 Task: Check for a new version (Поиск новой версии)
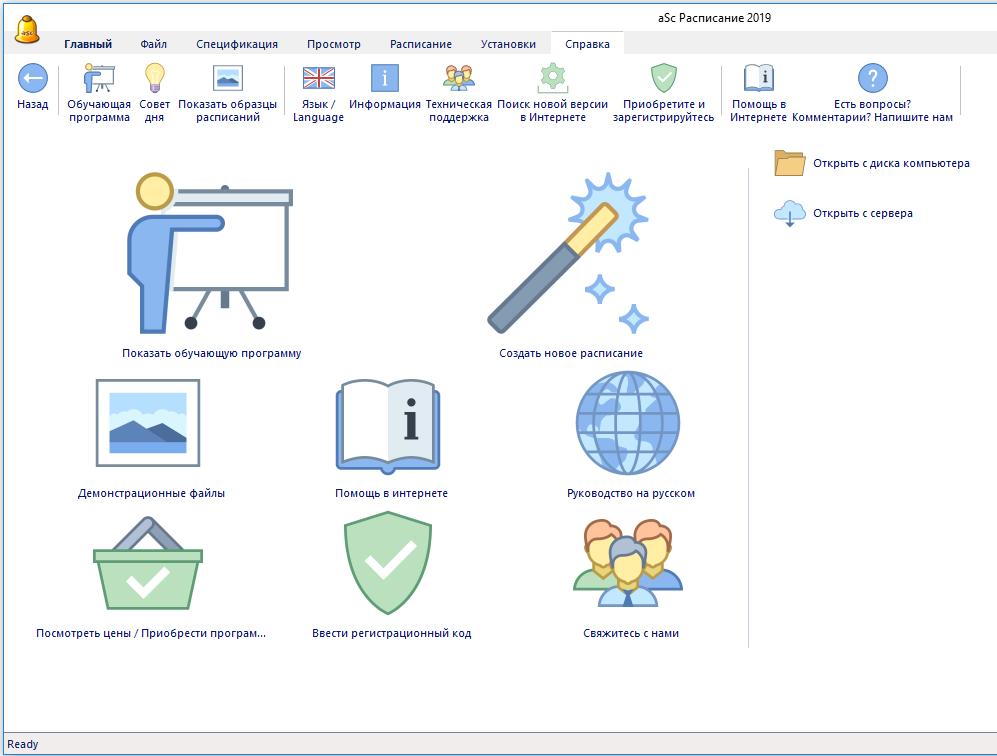click(553, 78)
